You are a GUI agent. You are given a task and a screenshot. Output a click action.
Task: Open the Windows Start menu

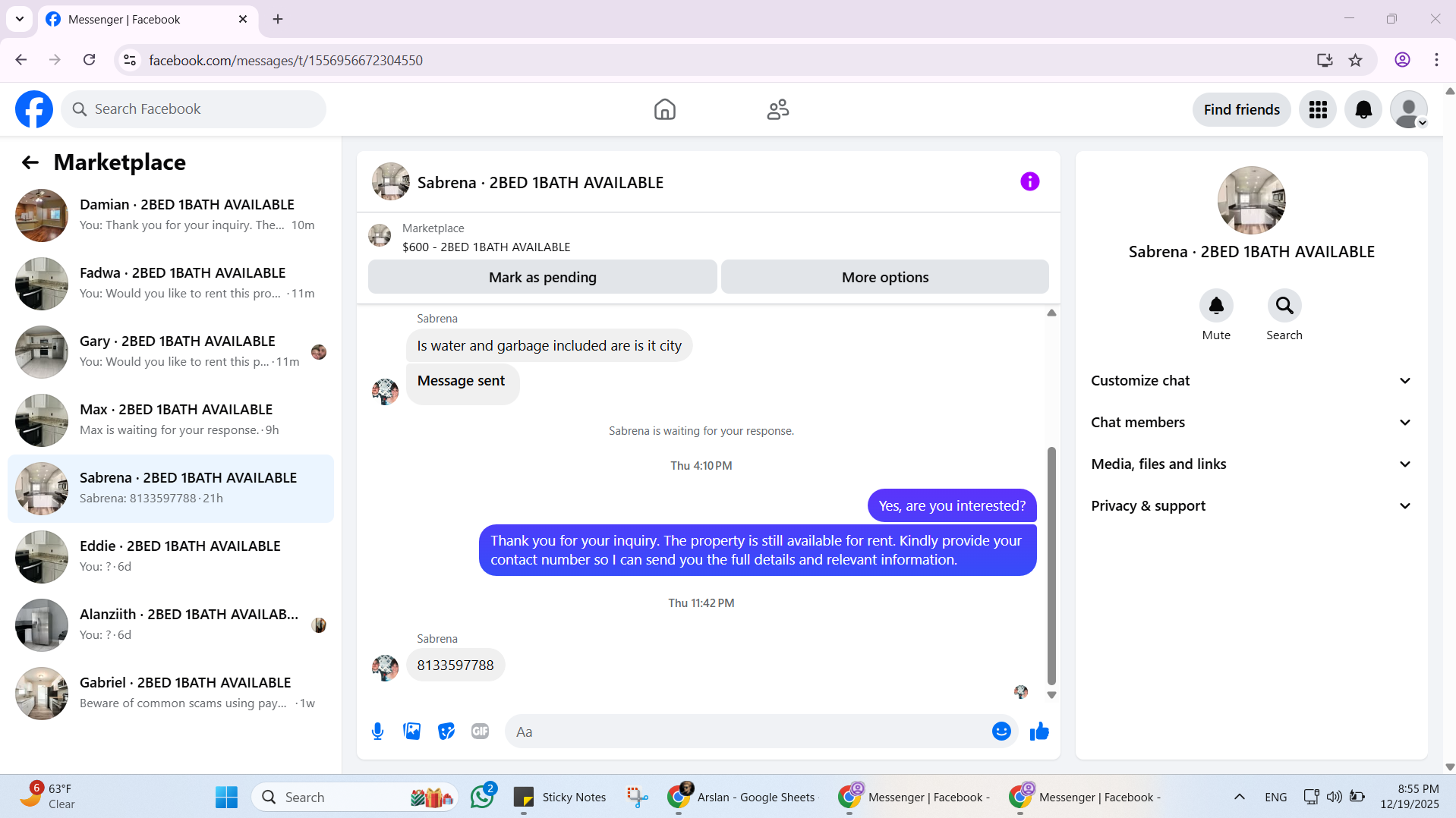[226, 797]
